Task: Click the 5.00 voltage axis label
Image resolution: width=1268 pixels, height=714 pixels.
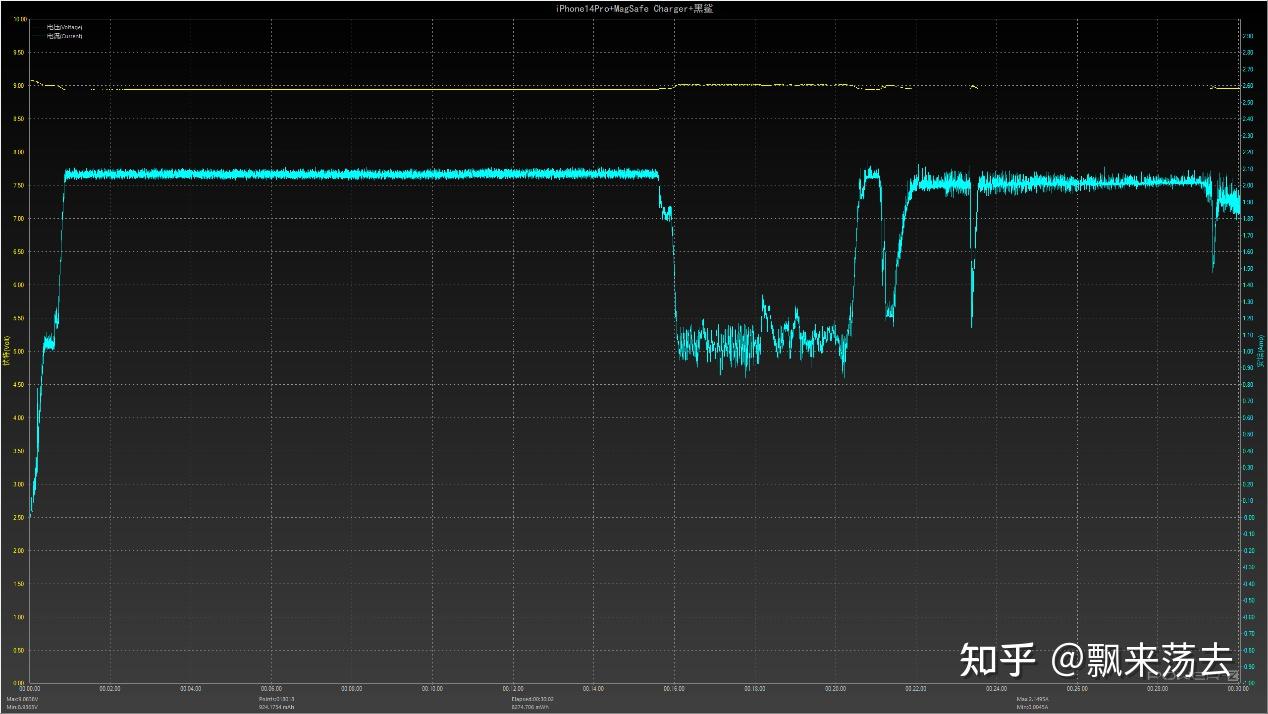Action: [19, 351]
